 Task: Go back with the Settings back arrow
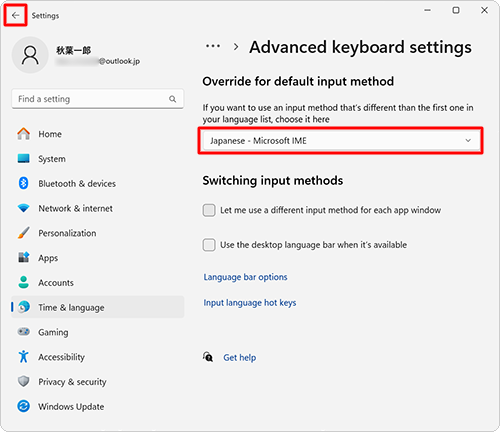tap(15, 15)
